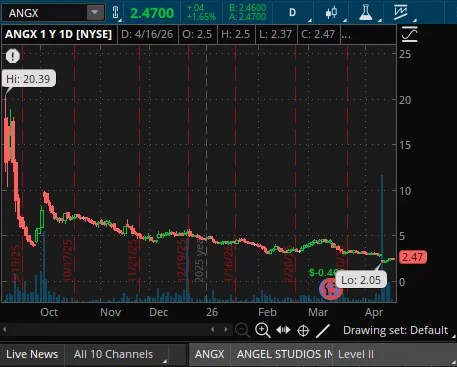Screen dimensions: 457x367
Task: Click the C: 2.47 close value
Action: pos(318,34)
